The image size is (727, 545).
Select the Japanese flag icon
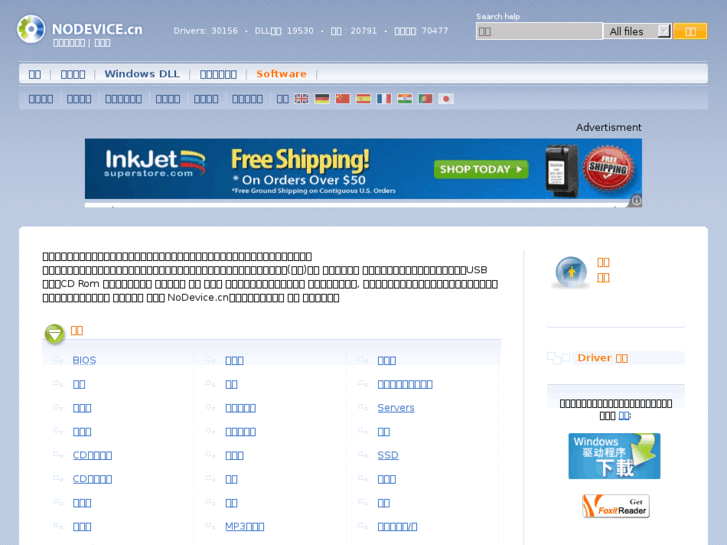point(446,99)
